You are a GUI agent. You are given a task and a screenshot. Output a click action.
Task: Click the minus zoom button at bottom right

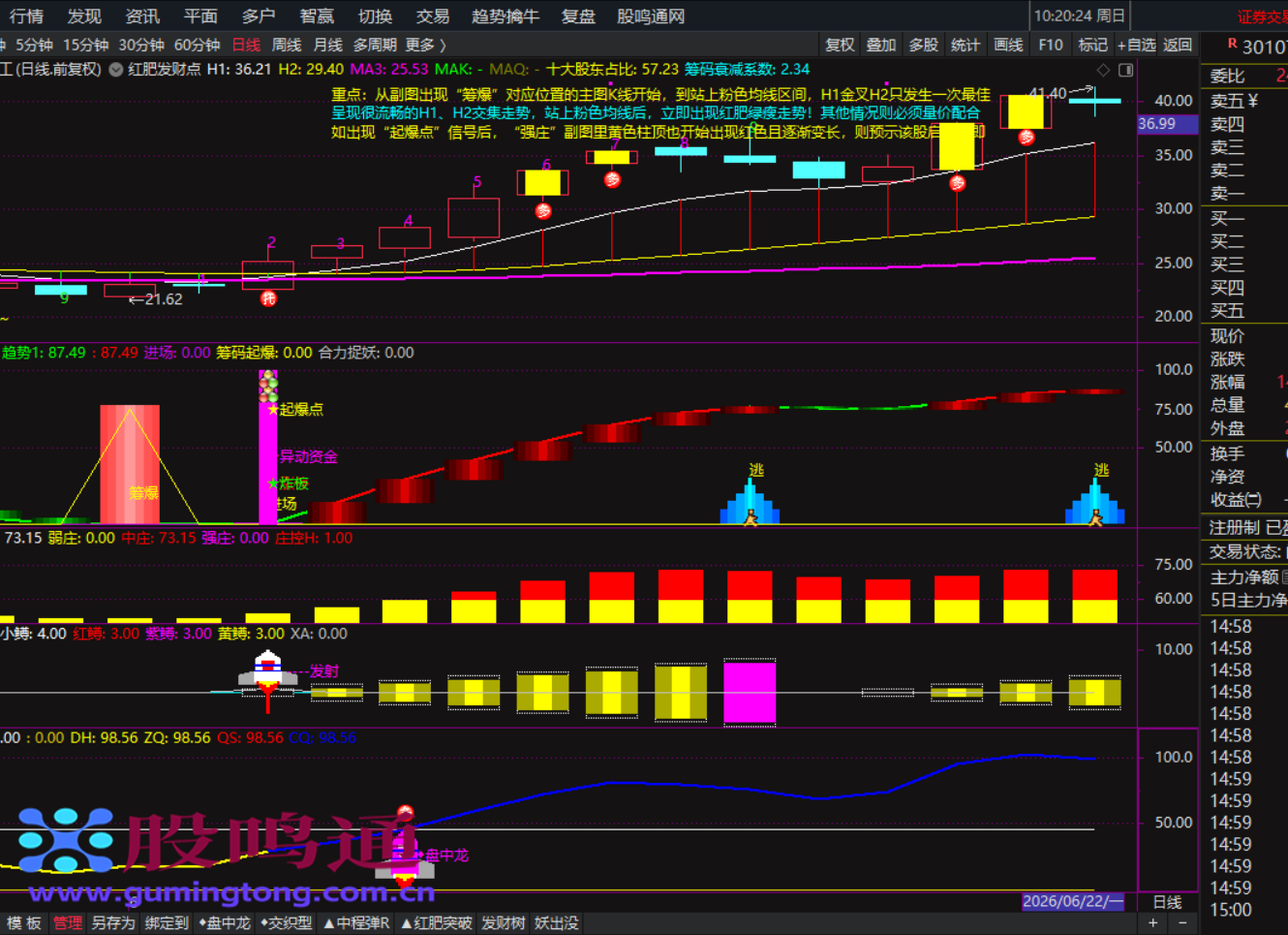coord(1182,923)
